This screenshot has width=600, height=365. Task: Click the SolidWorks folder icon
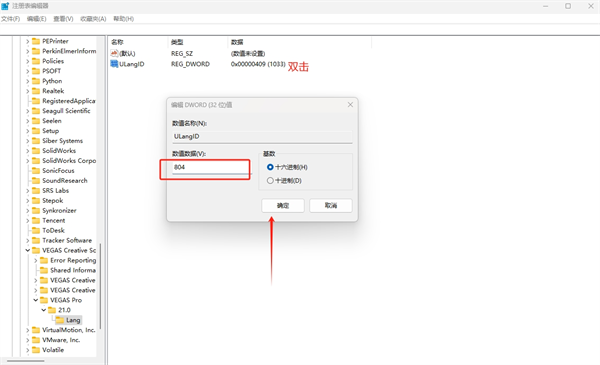[x=36, y=151]
